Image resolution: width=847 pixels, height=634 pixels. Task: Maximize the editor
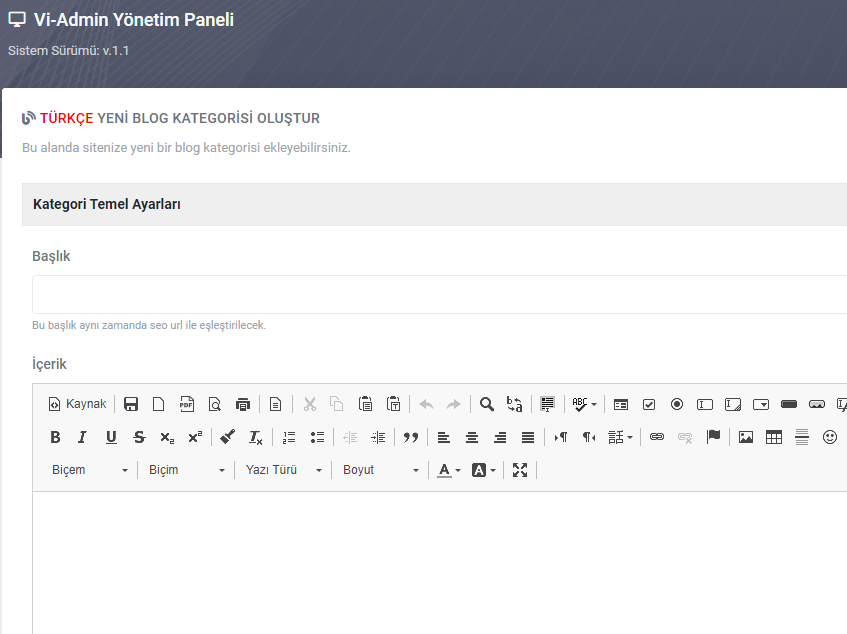coord(520,470)
